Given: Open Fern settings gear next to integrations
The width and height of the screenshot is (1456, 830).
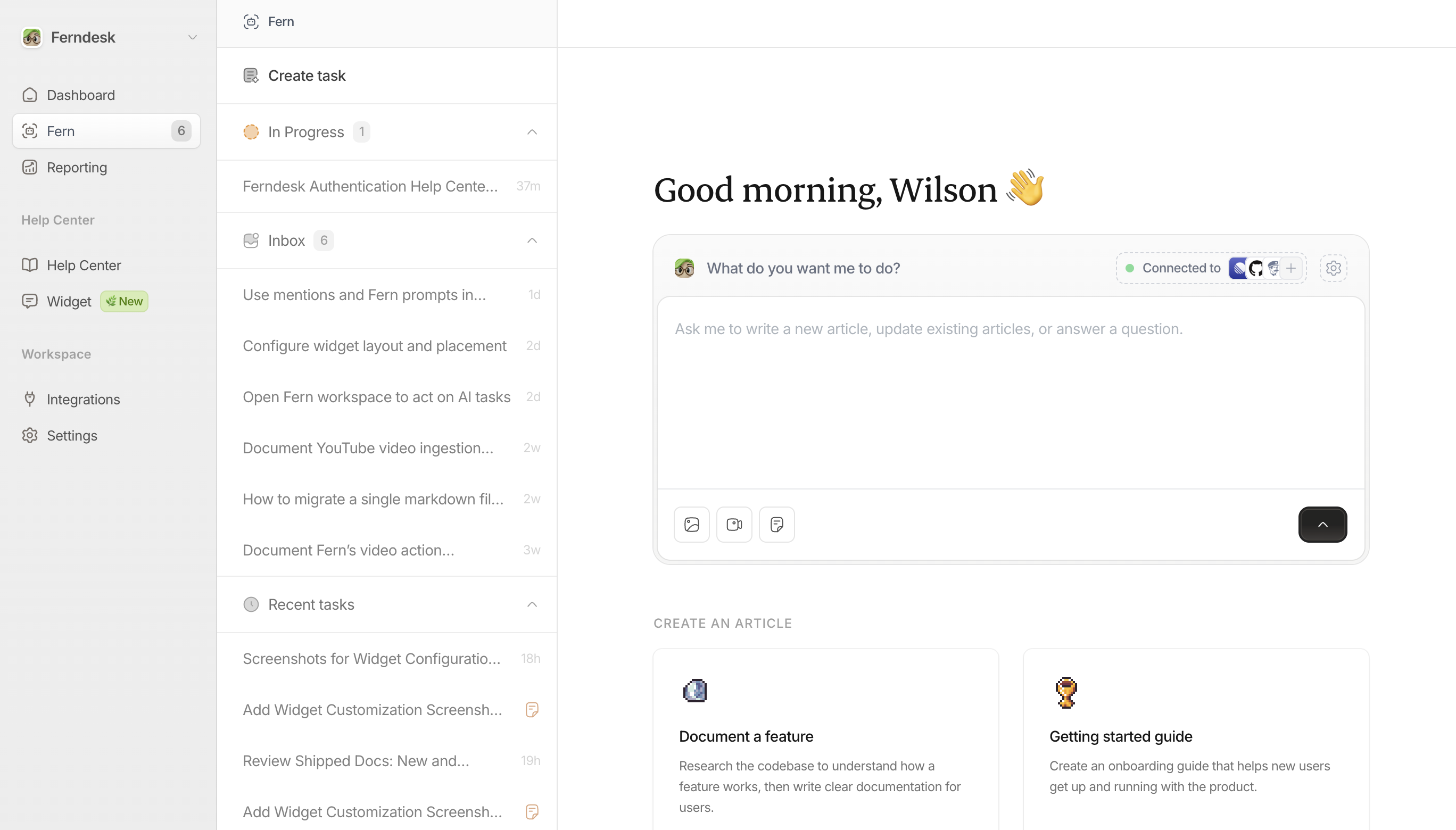Looking at the screenshot, I should [1333, 268].
